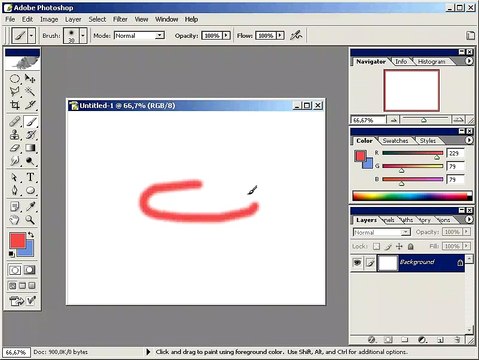Select the Brush tool in toolbox
The height and width of the screenshot is (360, 479).
pyautogui.click(x=30, y=122)
